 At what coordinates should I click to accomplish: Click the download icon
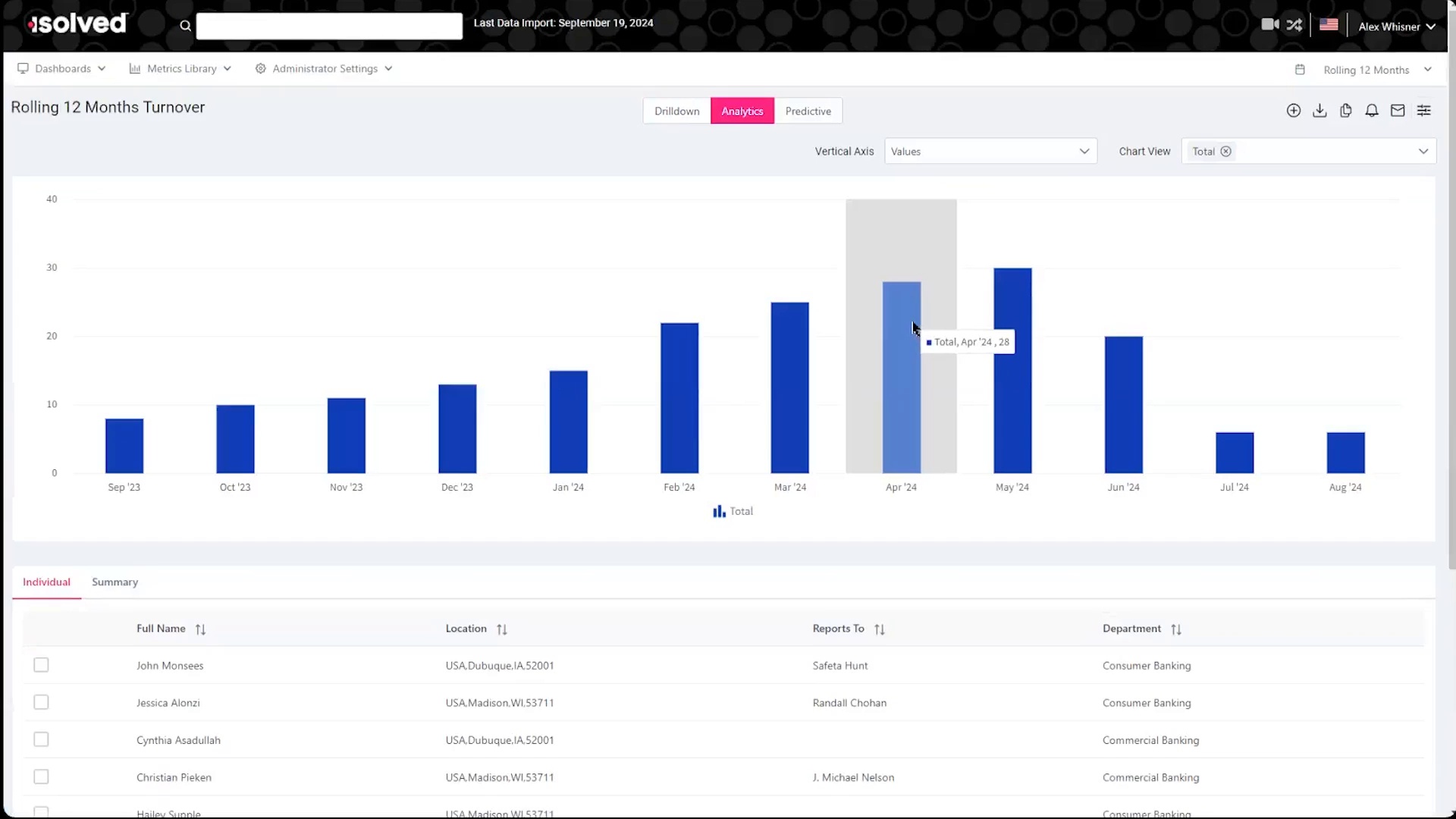pos(1319,111)
